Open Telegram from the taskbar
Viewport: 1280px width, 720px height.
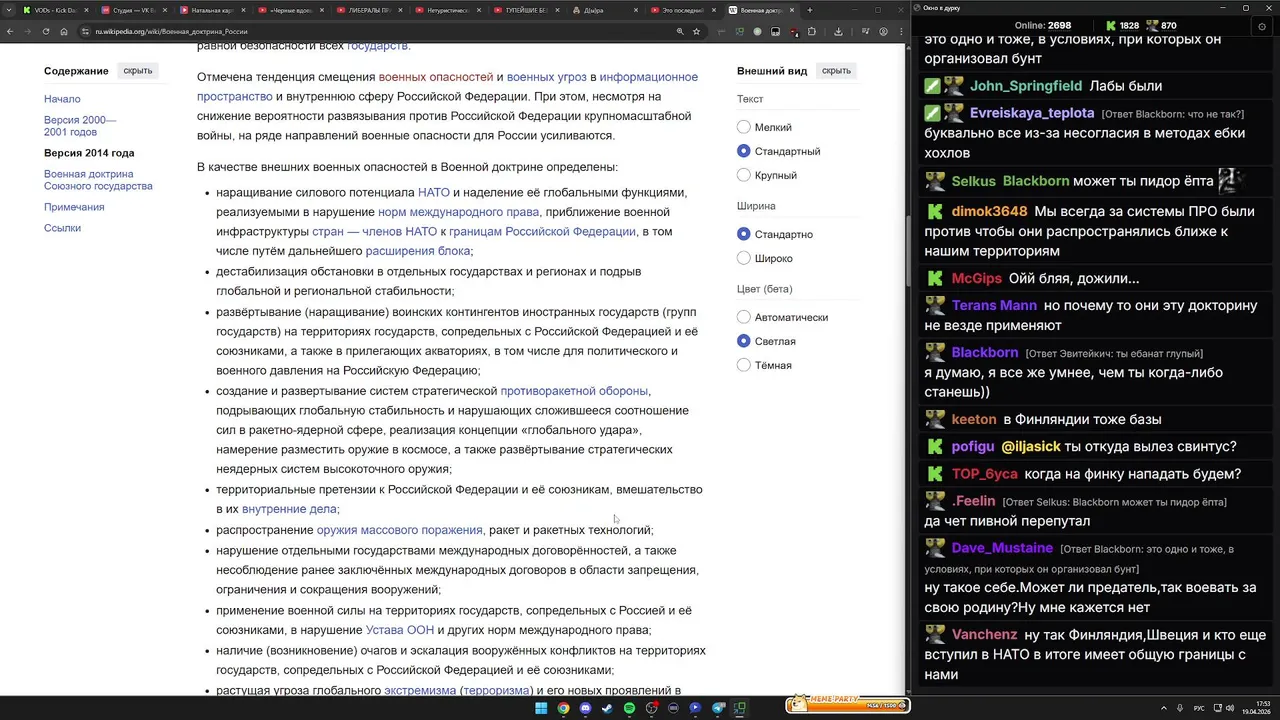point(718,708)
